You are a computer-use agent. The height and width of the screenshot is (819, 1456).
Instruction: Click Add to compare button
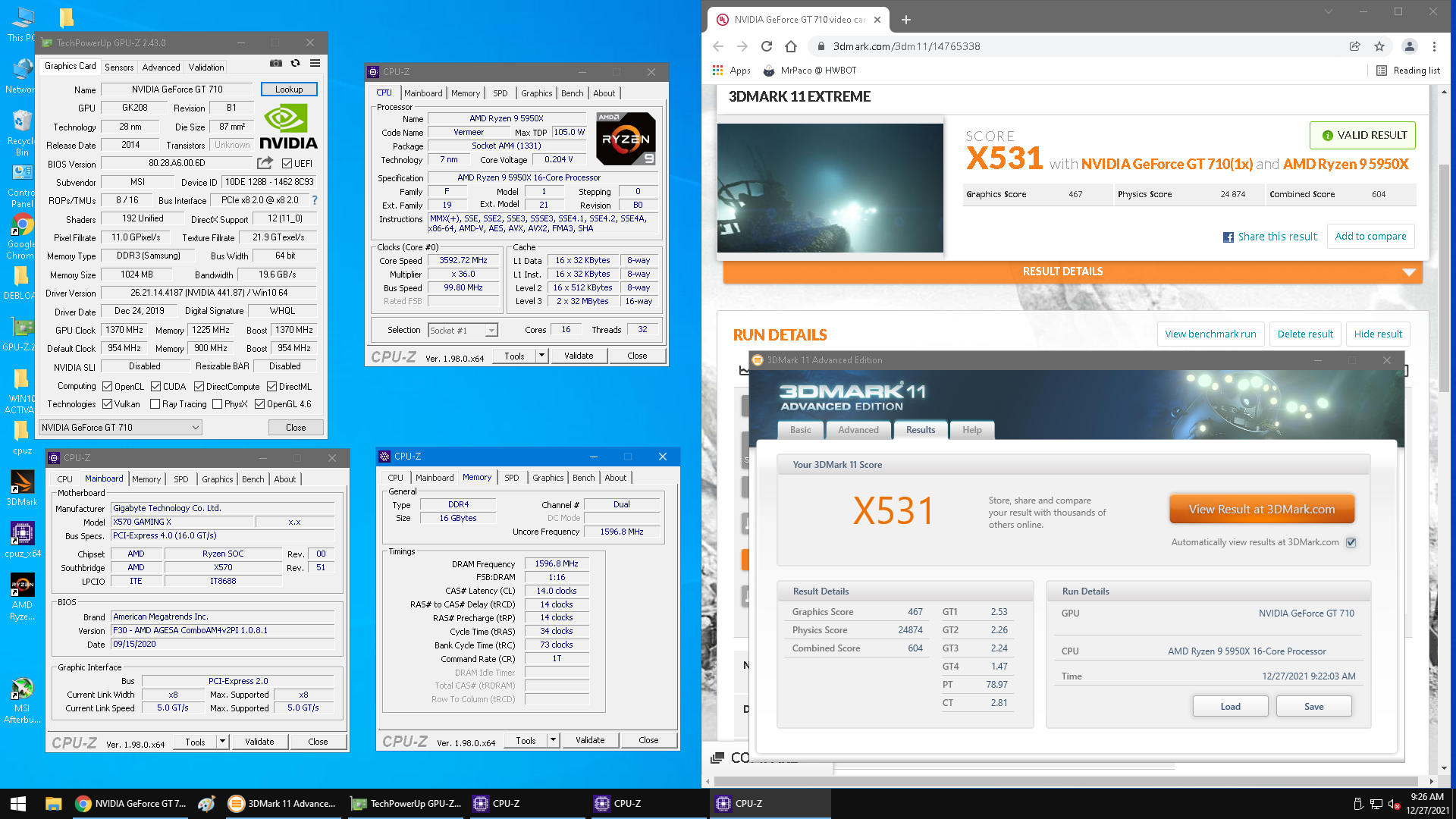point(1370,237)
